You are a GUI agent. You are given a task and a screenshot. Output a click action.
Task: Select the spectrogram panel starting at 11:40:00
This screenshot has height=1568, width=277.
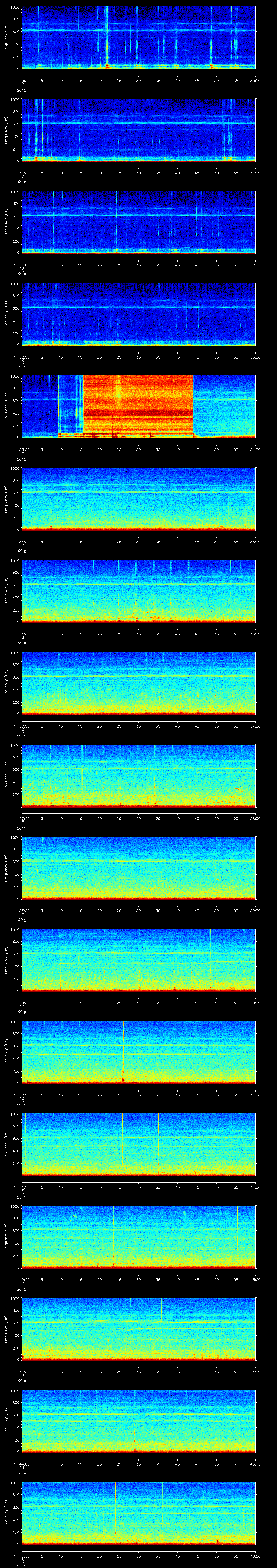[x=139, y=1052]
